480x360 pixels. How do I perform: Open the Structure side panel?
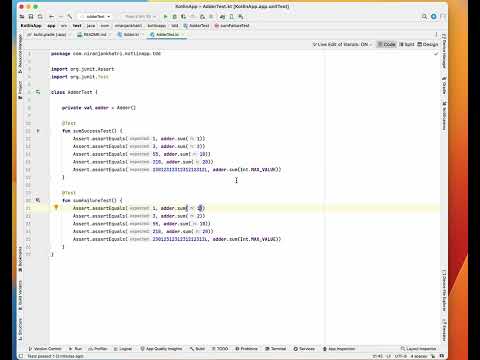click(x=20, y=329)
